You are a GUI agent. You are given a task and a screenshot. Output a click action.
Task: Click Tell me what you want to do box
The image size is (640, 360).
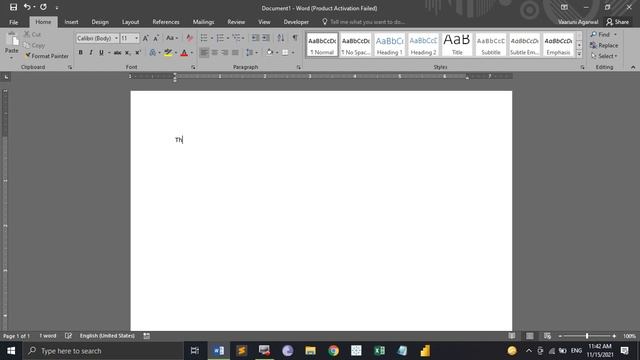(367, 22)
